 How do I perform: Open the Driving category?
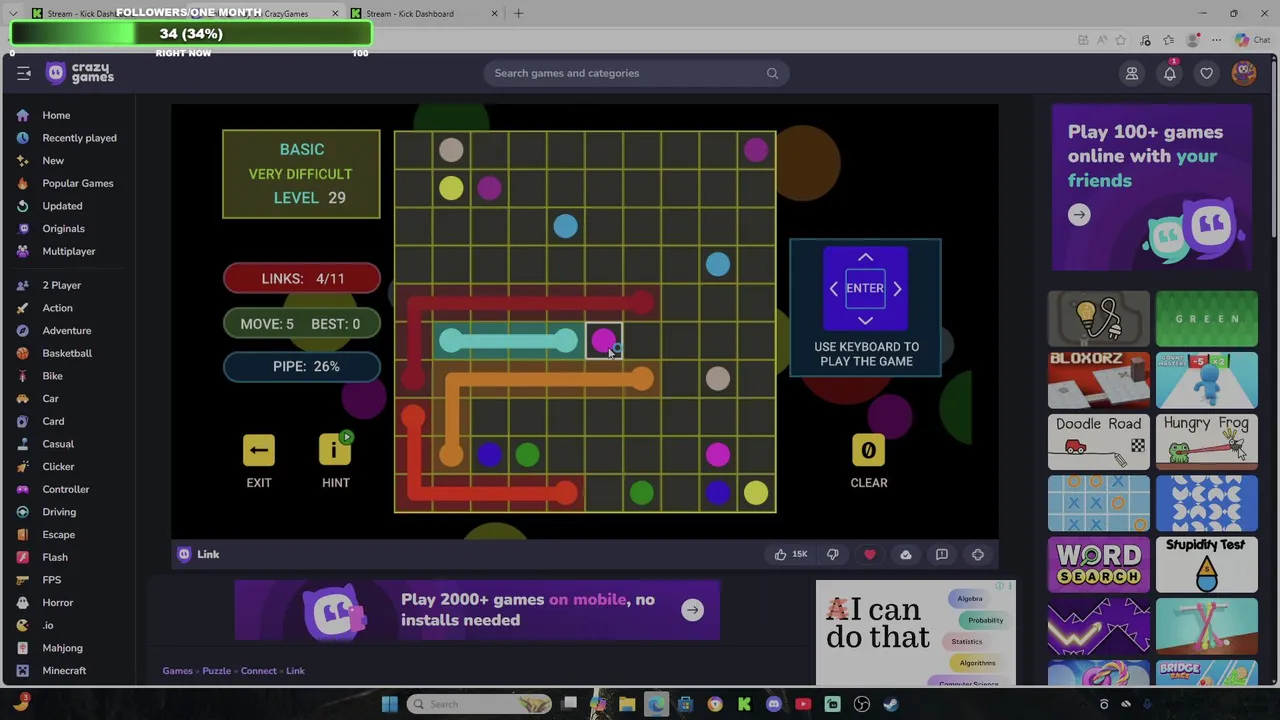[x=59, y=512]
